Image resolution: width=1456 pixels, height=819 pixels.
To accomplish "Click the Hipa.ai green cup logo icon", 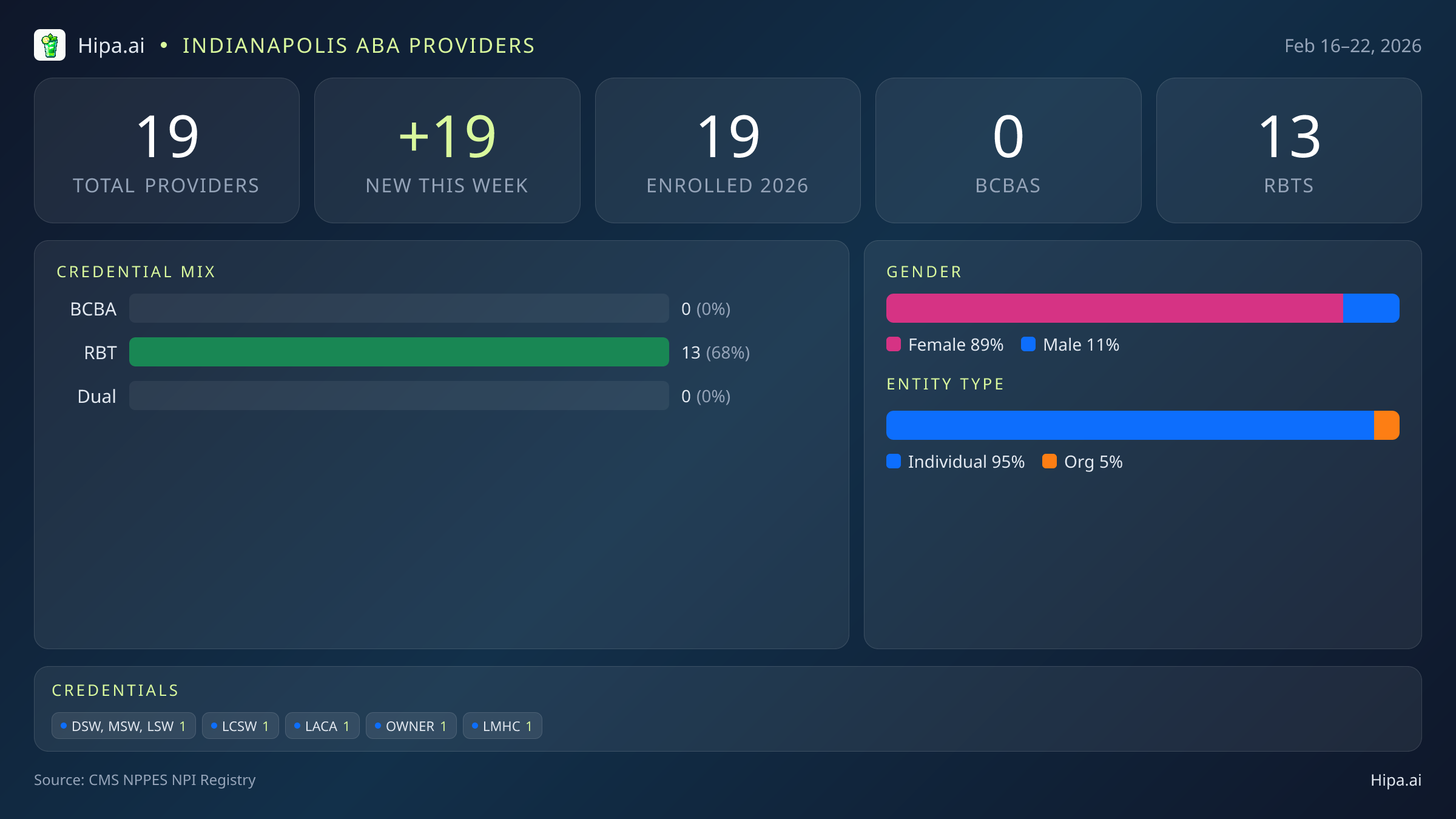I will pos(50,45).
